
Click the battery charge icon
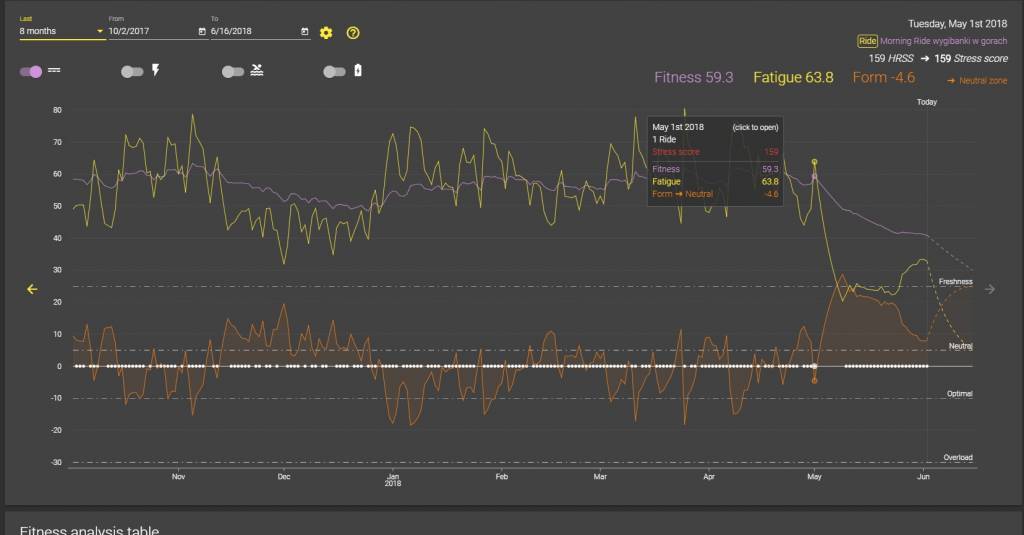(x=358, y=70)
